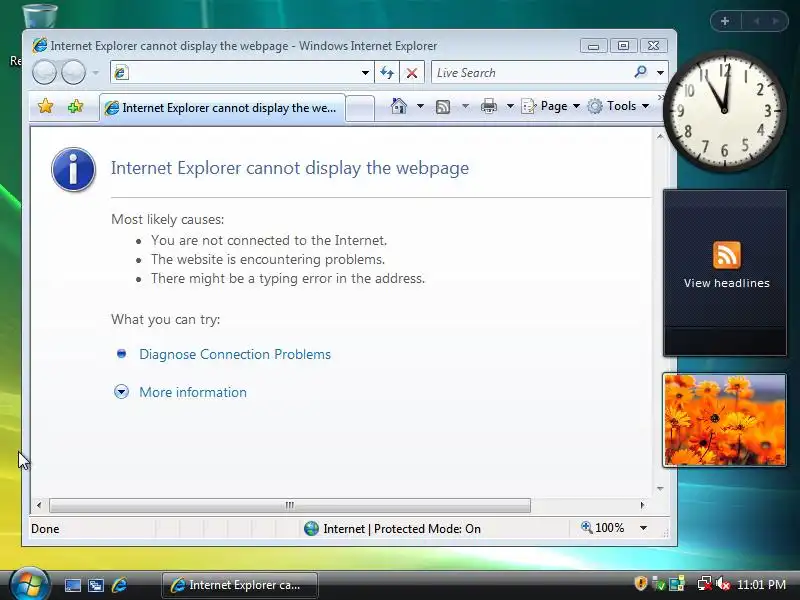Viewport: 800px width, 600px height.
Task: Open the Tools menu
Action: click(x=618, y=106)
